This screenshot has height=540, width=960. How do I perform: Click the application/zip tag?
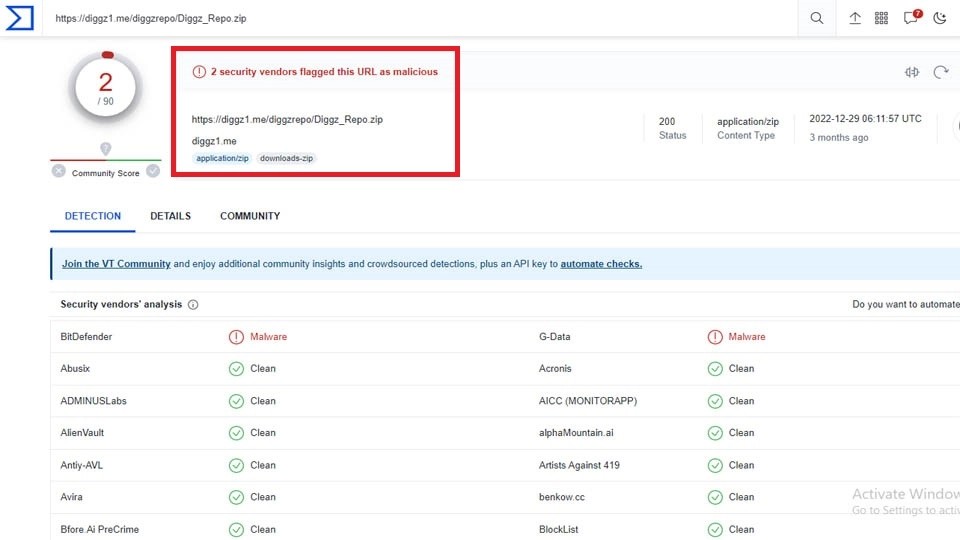tap(222, 158)
